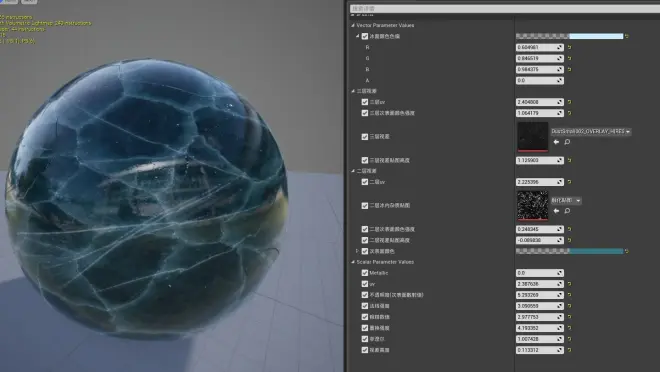Expand the teal color vector parameter row
Screen dimensions: 660x372
click(x=357, y=251)
